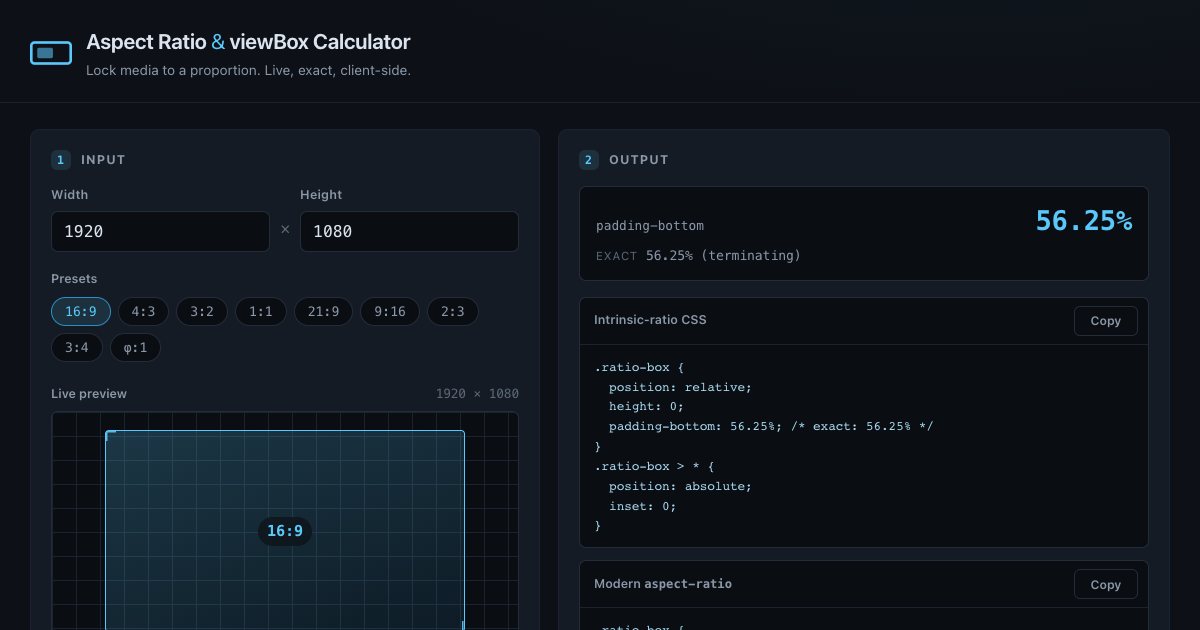1200x630 pixels.
Task: Click the Intrinsic-ratio CSS code block
Action: tap(864, 446)
